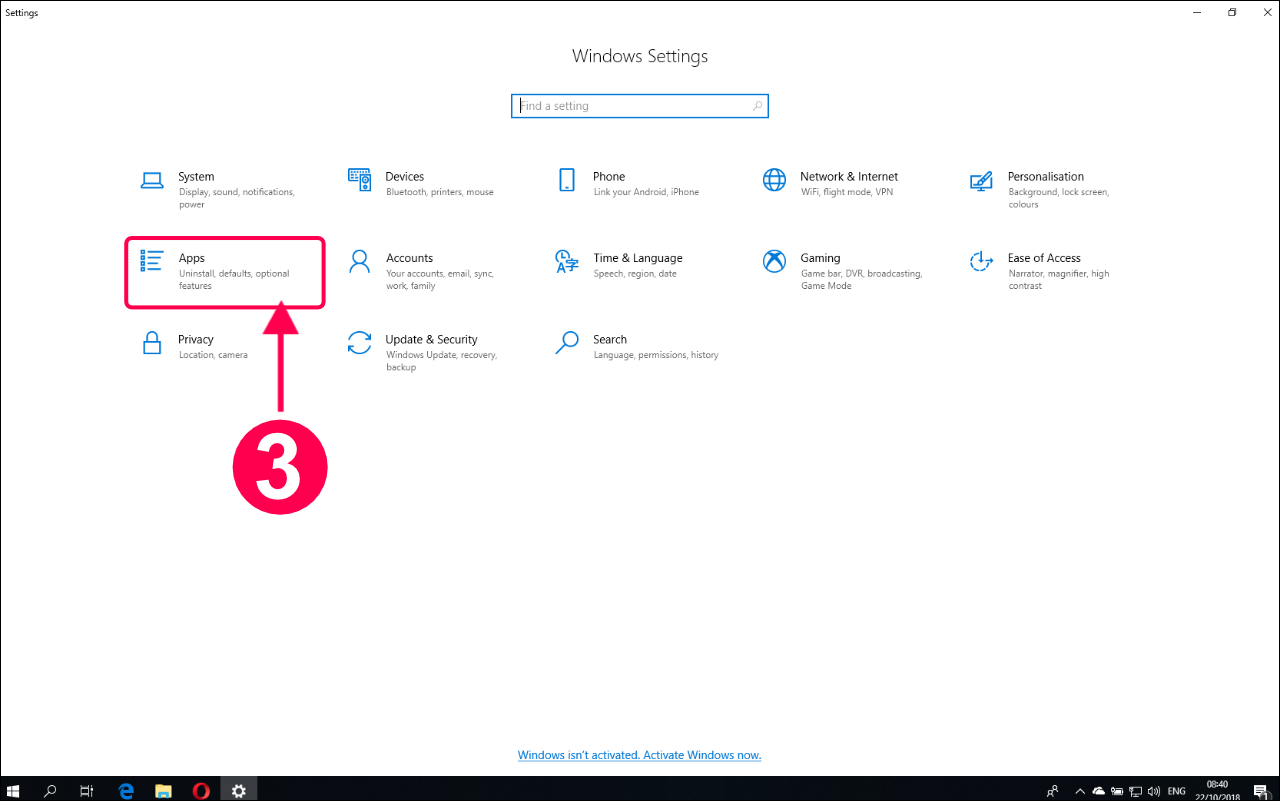This screenshot has width=1280, height=801.
Task: Click 'Speech, region, date' description
Action: pyautogui.click(x=635, y=273)
